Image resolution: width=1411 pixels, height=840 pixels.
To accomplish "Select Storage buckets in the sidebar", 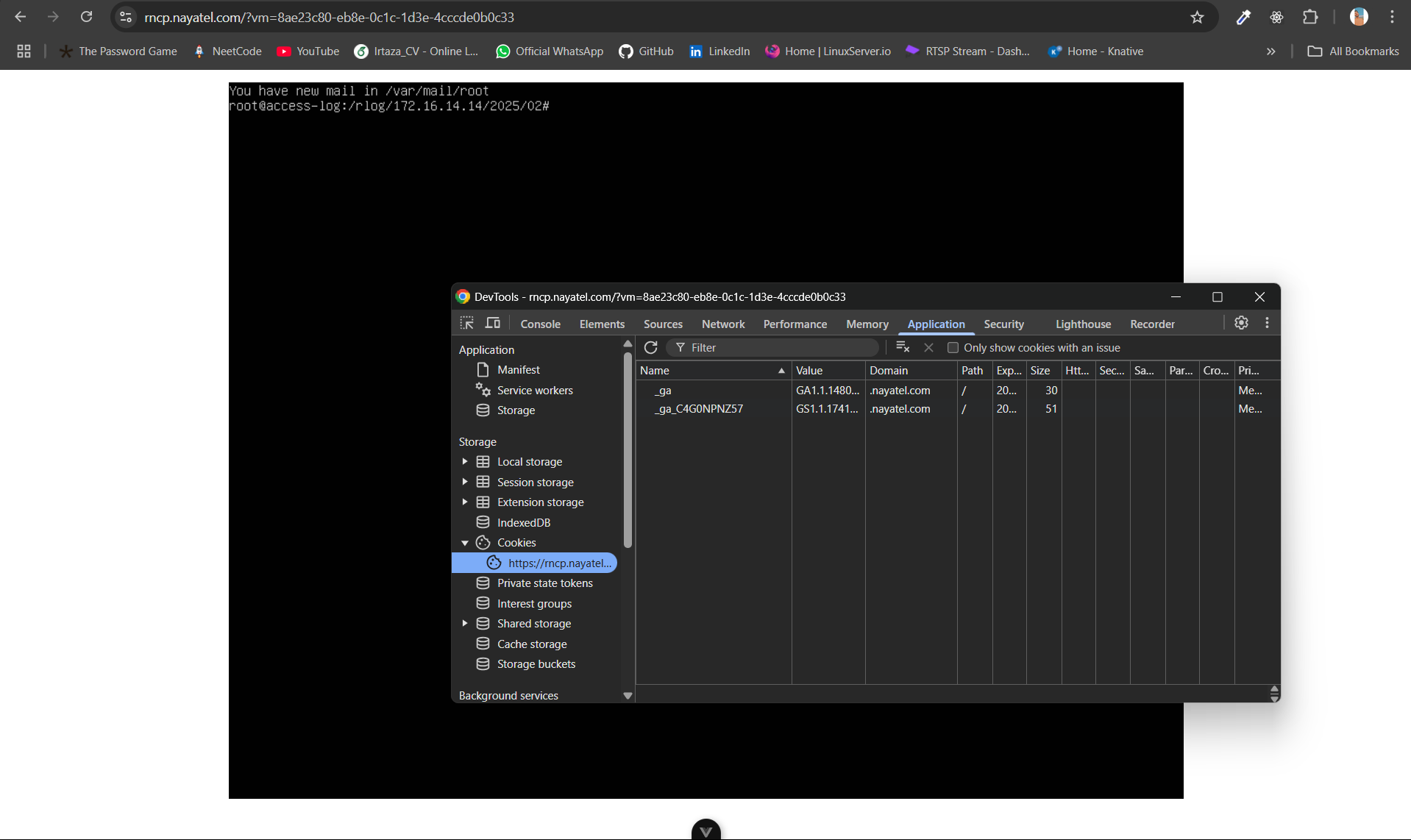I will point(536,663).
